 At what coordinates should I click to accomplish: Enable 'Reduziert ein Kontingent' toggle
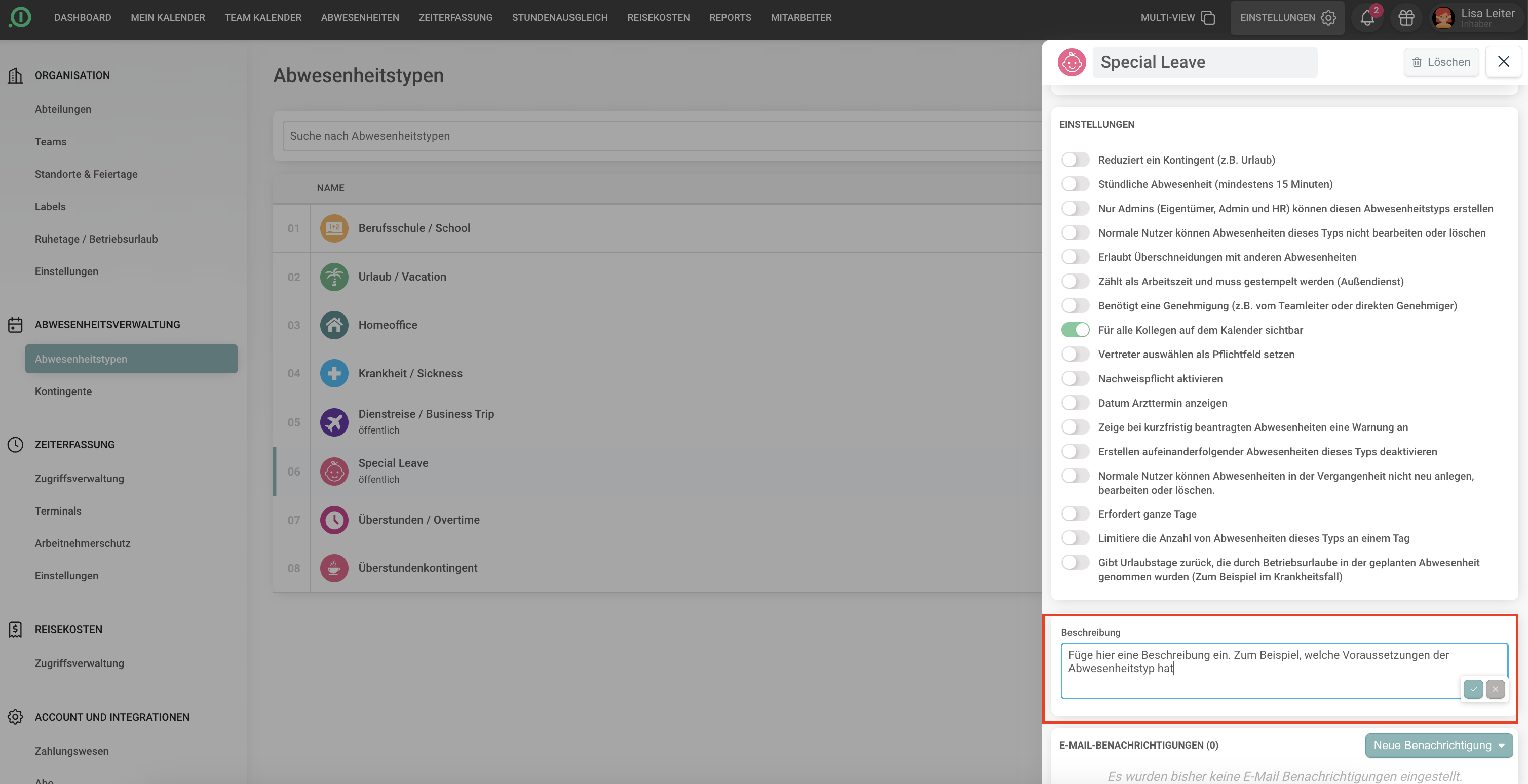[1076, 160]
